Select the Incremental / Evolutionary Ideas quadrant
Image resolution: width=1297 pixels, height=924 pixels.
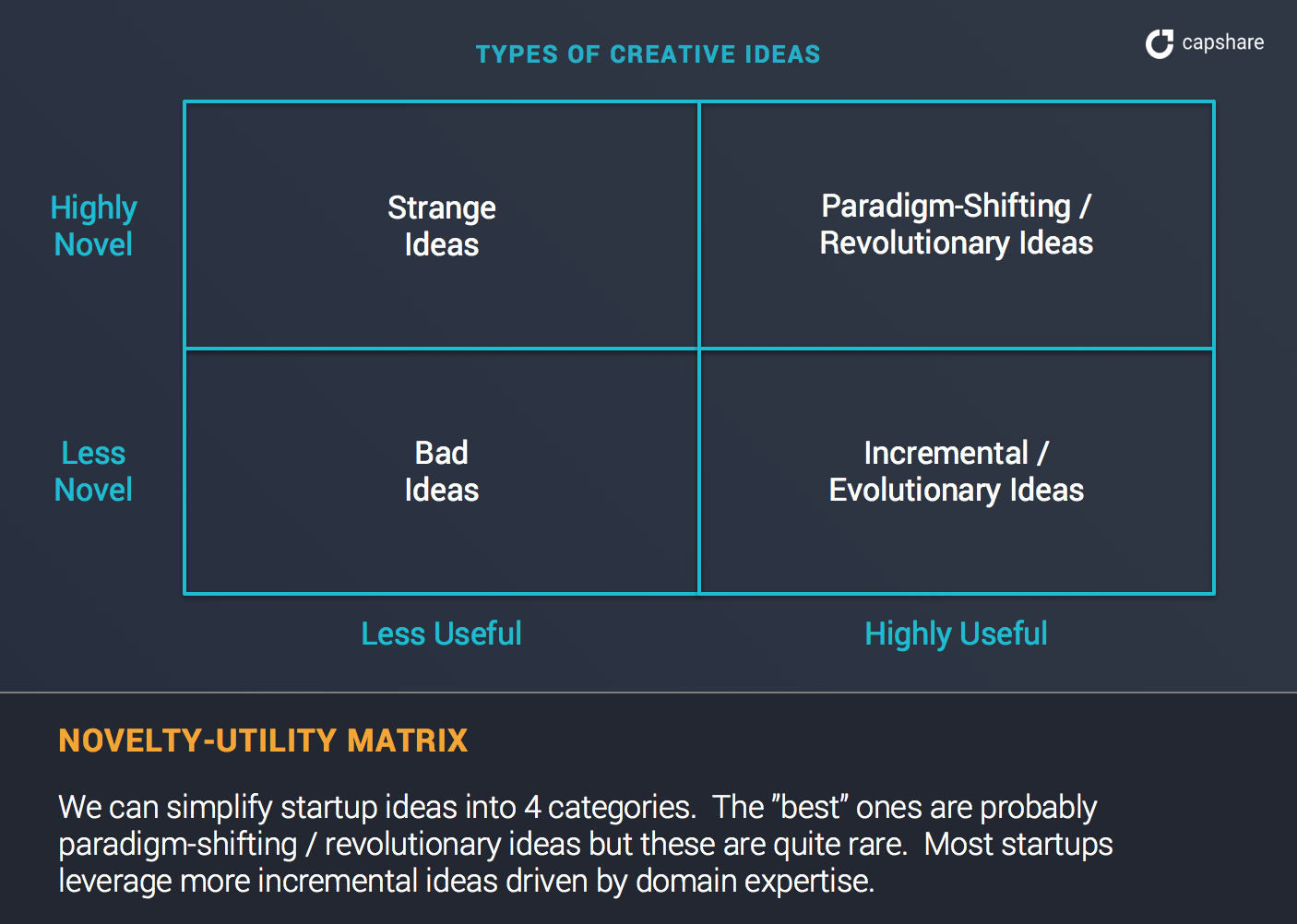tap(957, 471)
